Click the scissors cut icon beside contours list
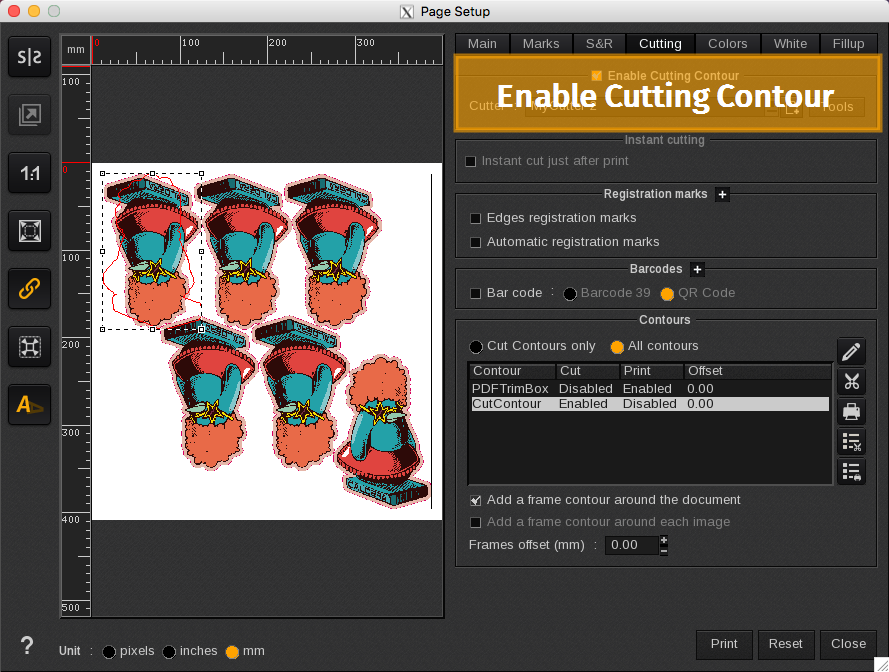Image resolution: width=889 pixels, height=672 pixels. [851, 381]
